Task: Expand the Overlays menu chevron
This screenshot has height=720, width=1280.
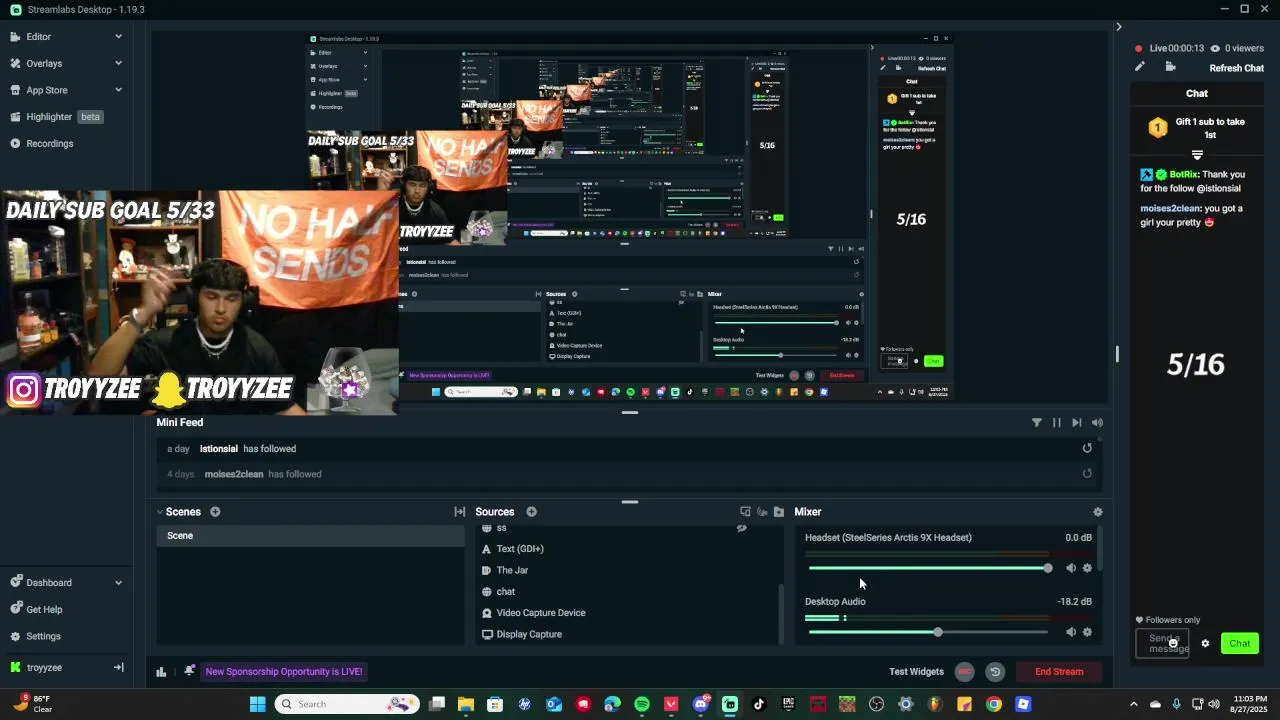Action: point(118,63)
